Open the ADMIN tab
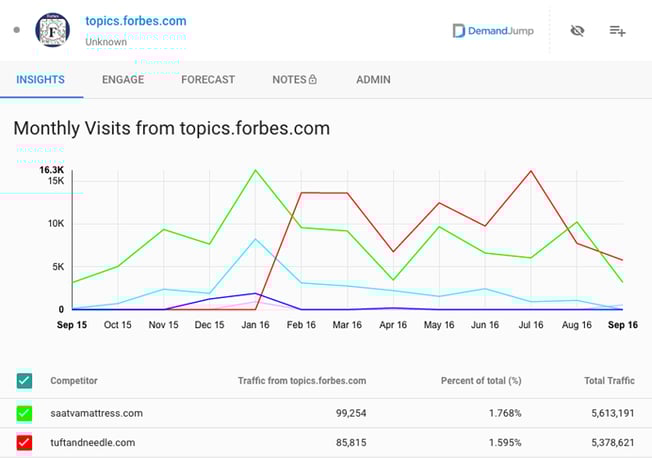Screen dimensions: 652x458 373,79
